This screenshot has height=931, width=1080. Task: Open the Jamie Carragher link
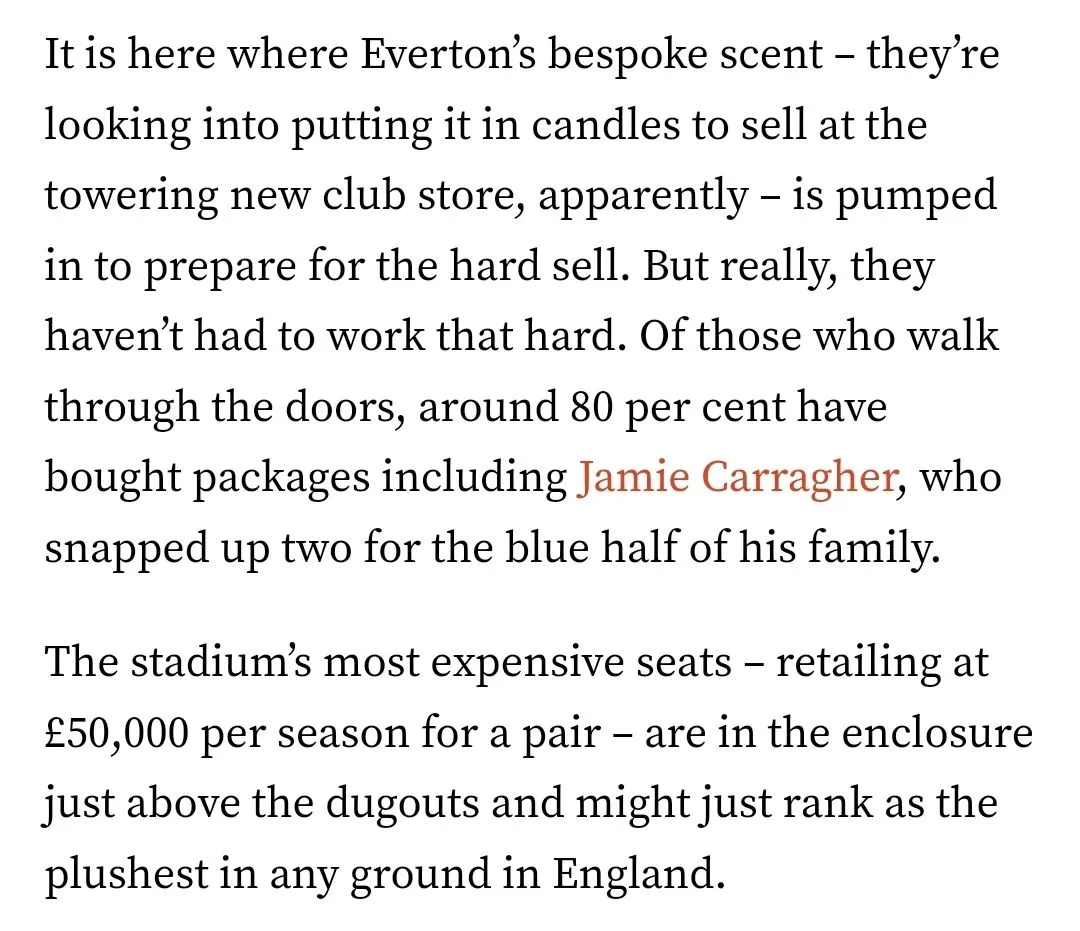(735, 478)
